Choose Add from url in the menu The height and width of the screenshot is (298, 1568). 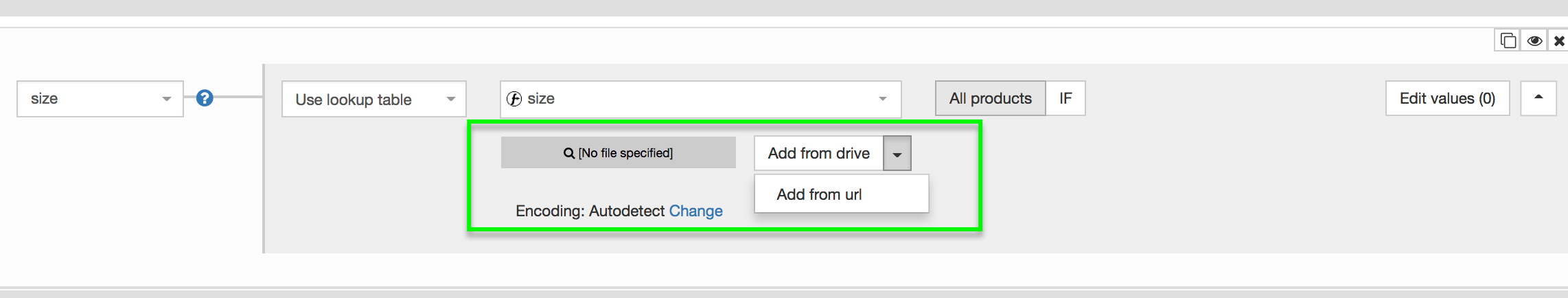819,194
